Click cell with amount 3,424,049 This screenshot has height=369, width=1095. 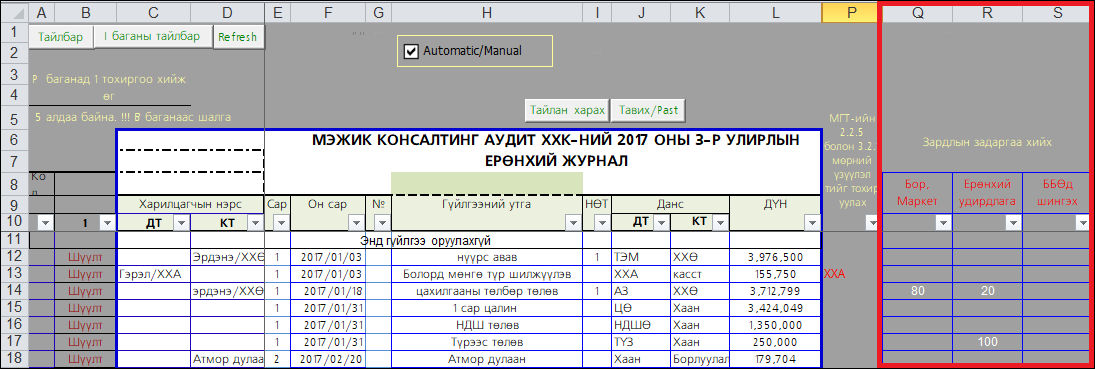[776, 308]
